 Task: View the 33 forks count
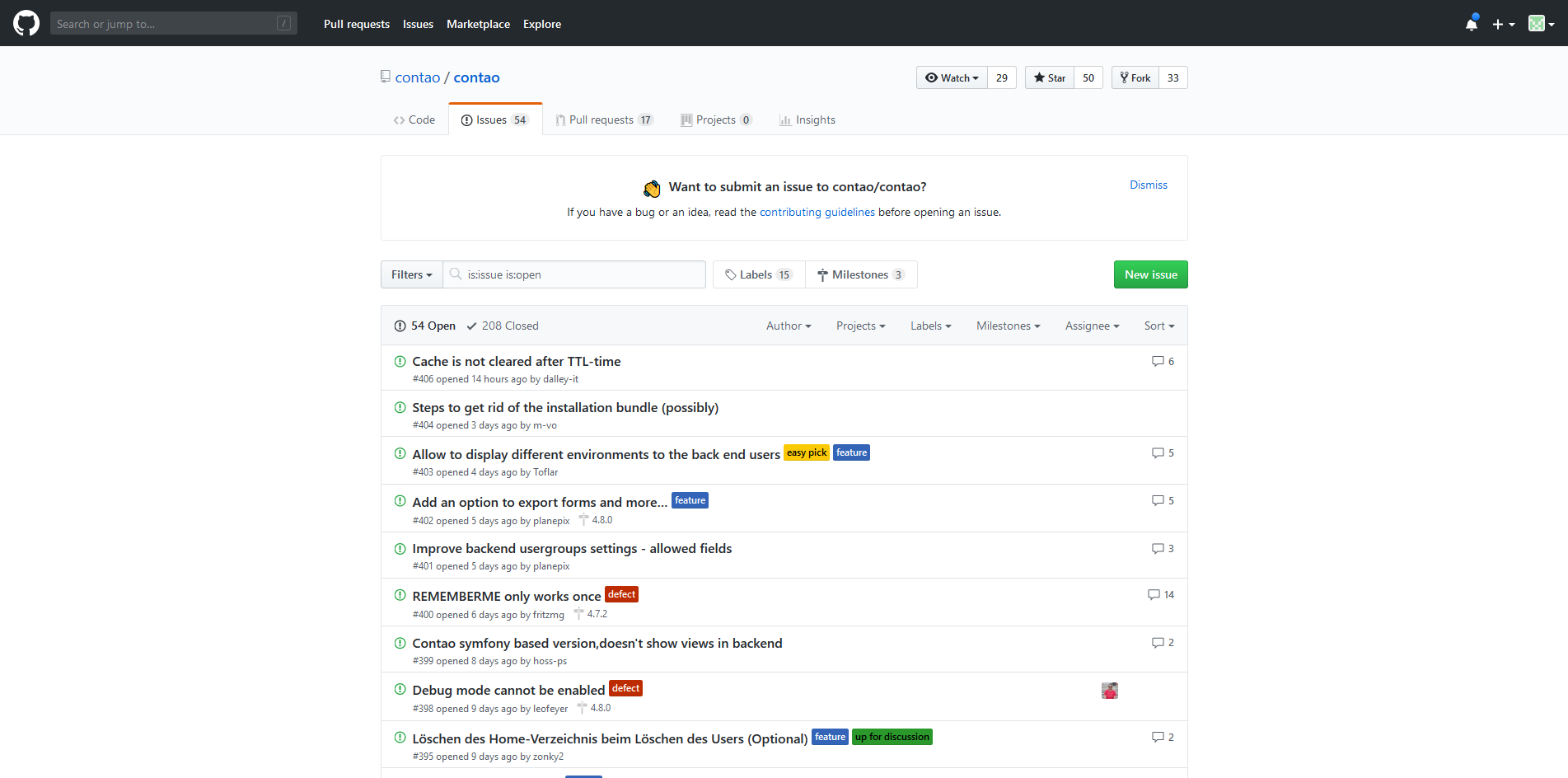coord(1173,77)
